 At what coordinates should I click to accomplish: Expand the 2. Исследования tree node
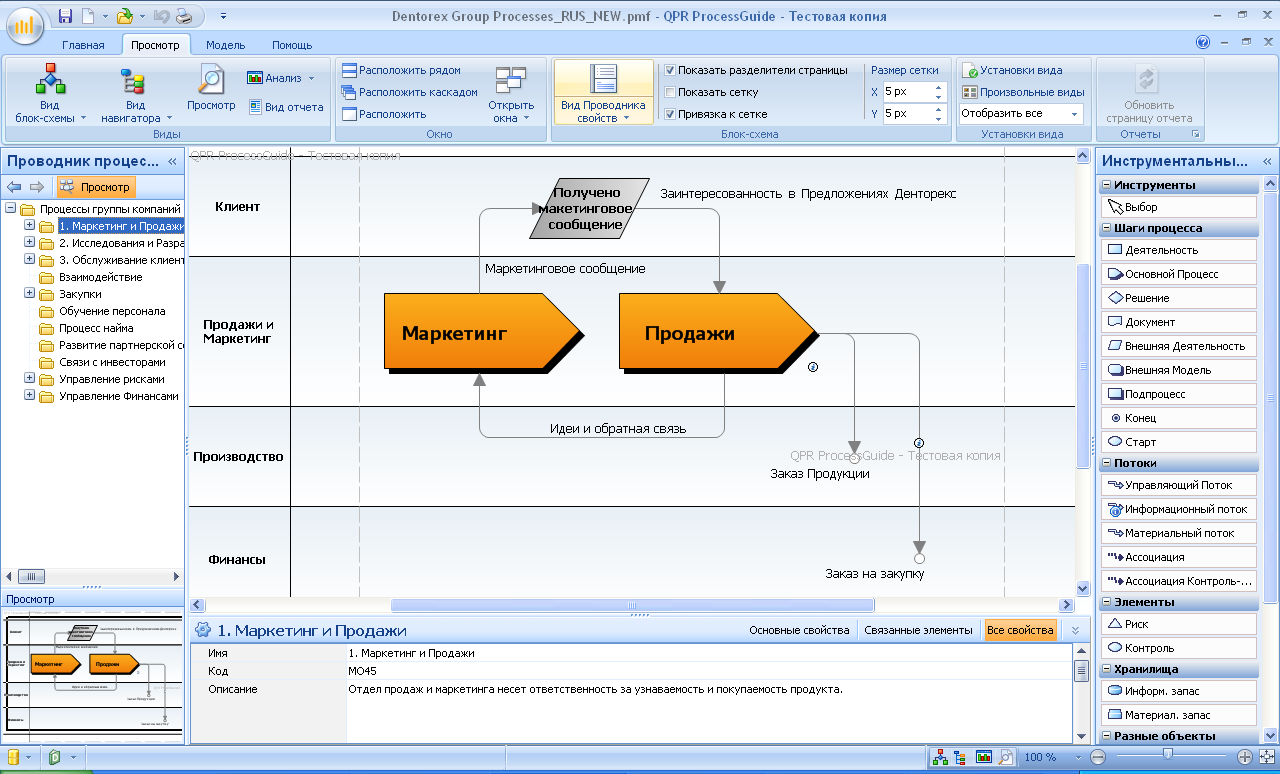coord(29,243)
